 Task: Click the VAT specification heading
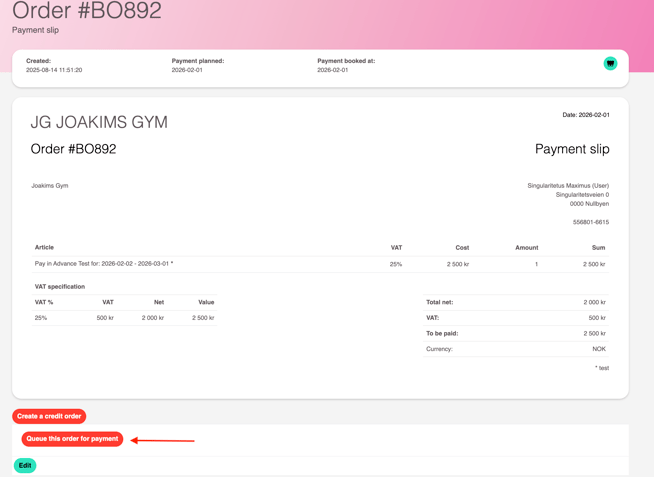click(x=60, y=286)
